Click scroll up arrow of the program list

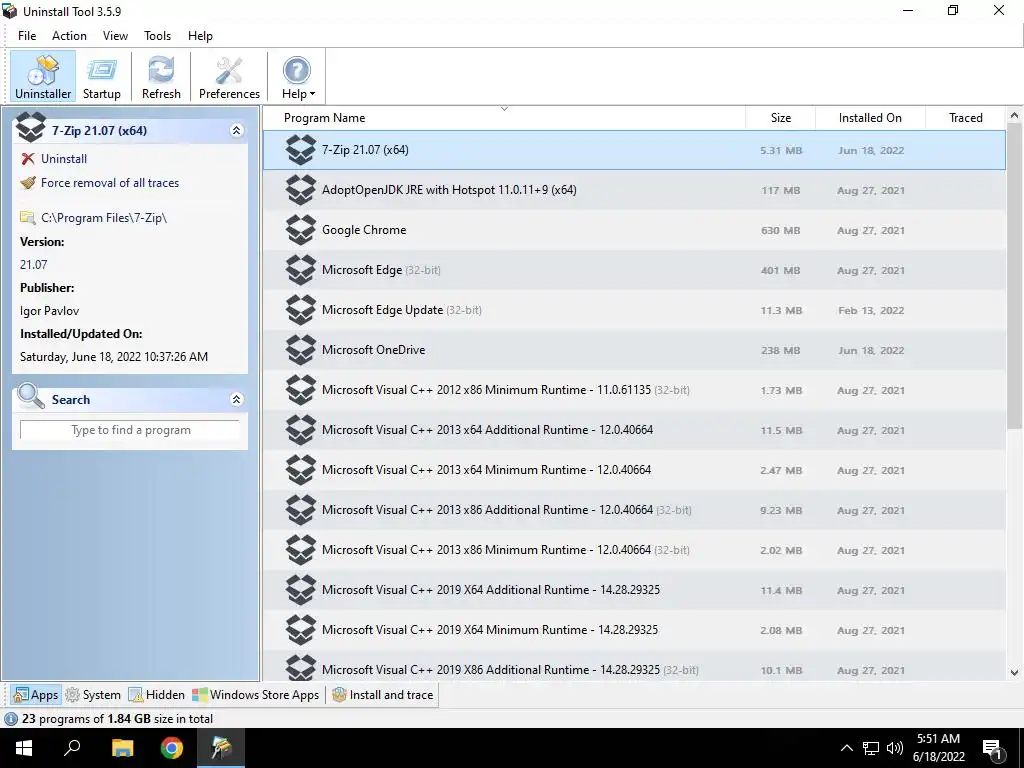(x=1014, y=116)
